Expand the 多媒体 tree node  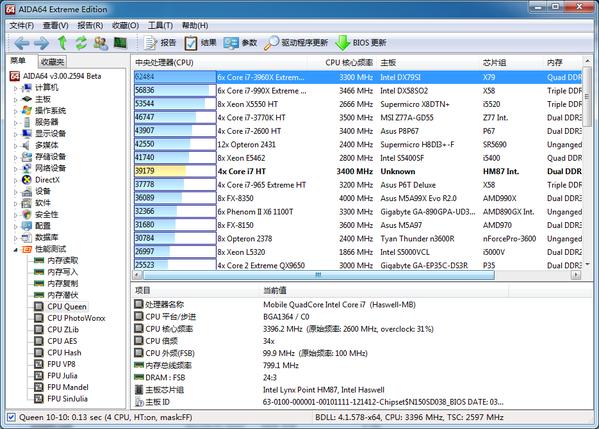pyautogui.click(x=16, y=146)
